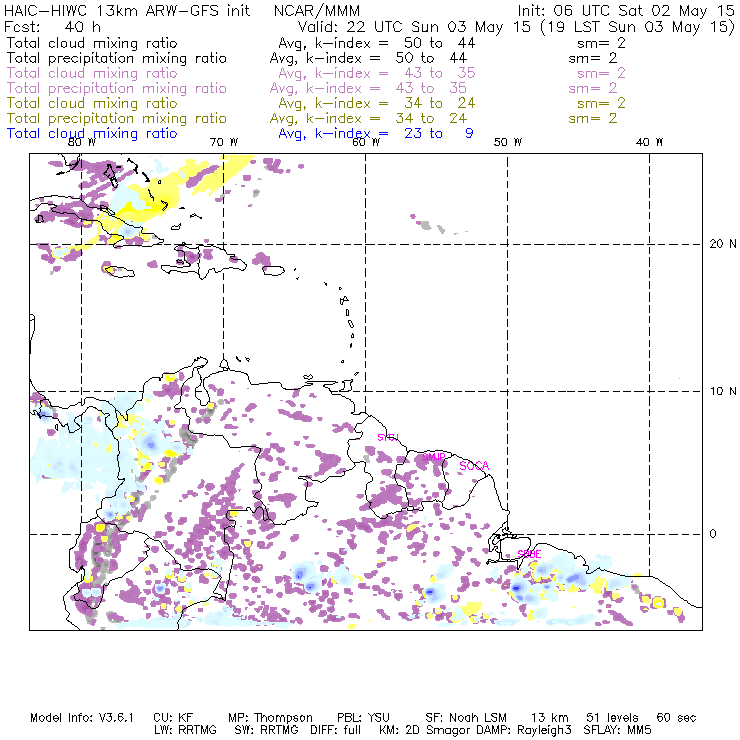
Task: Click the '70 W' longitude label
Action: click(x=224, y=142)
